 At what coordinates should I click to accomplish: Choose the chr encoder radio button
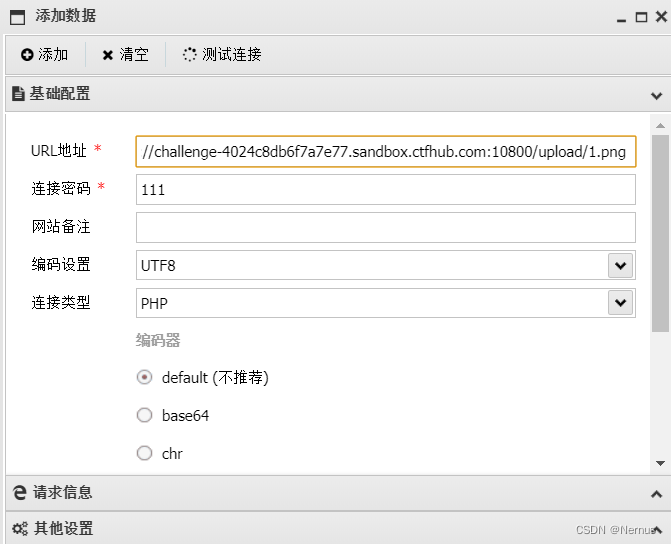[x=144, y=453]
